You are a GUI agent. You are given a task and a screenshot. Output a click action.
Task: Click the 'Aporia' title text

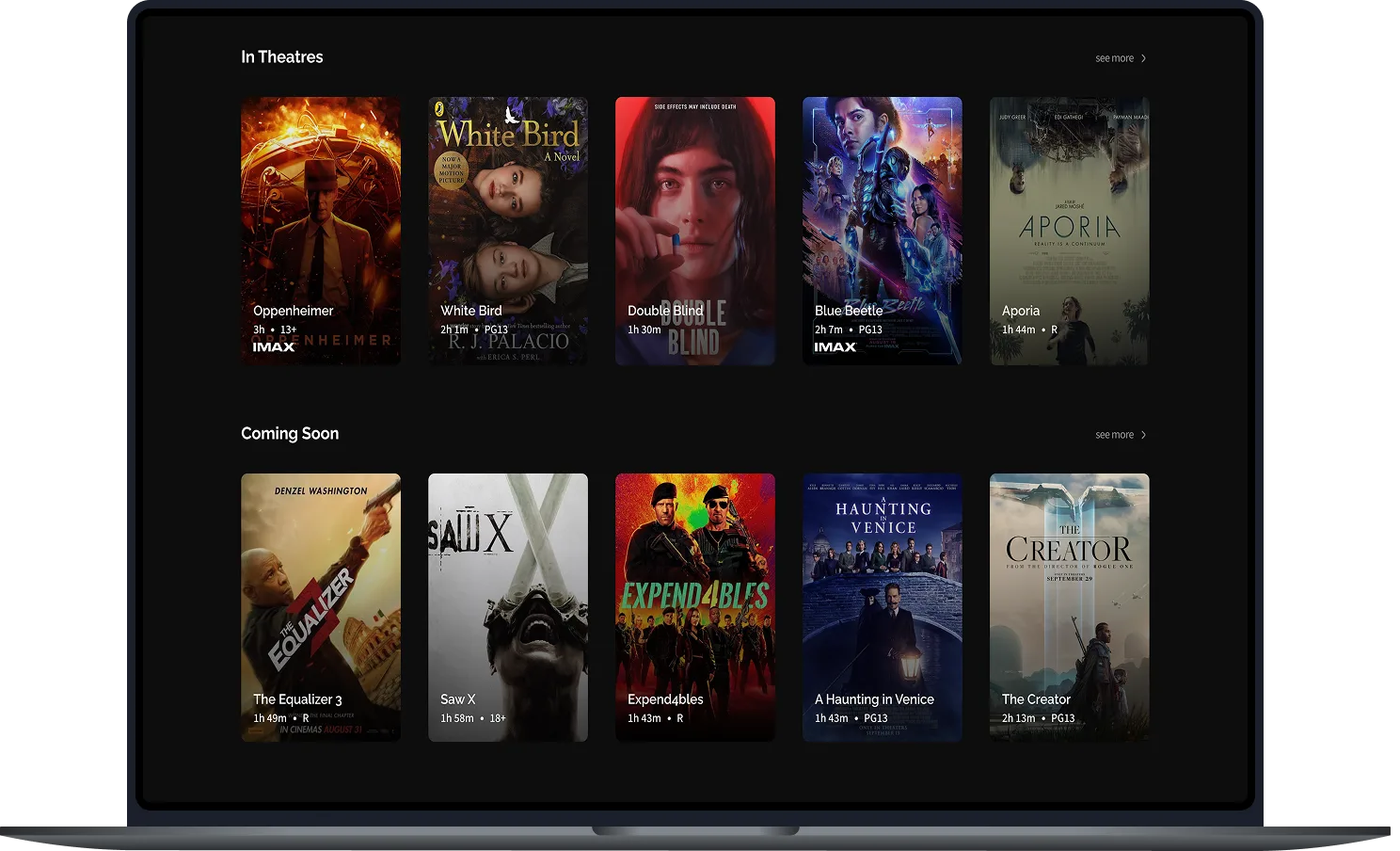[x=1021, y=311]
